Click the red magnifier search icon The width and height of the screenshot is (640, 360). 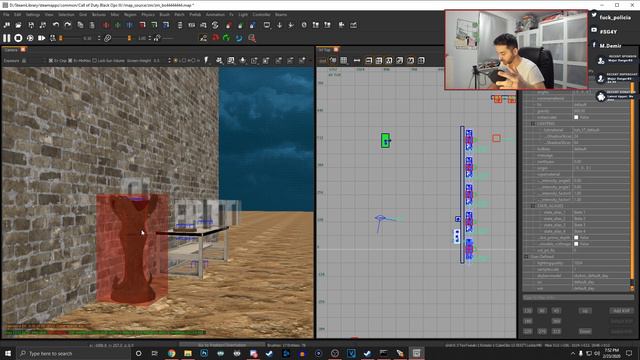tap(252, 38)
